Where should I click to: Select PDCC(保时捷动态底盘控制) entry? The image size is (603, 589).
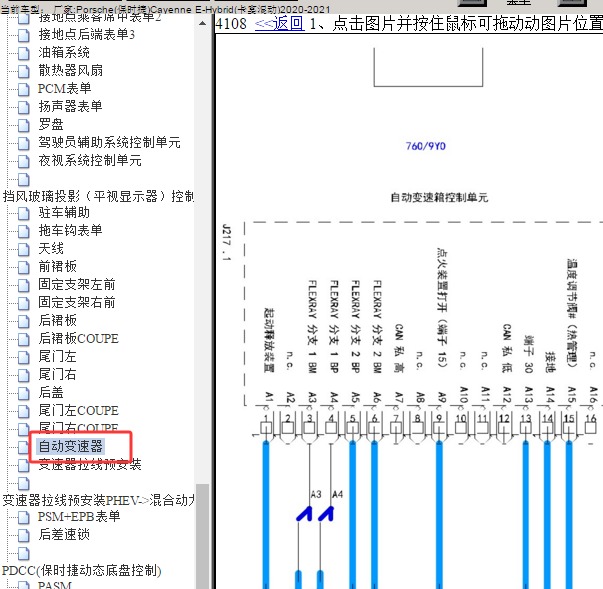[82, 570]
